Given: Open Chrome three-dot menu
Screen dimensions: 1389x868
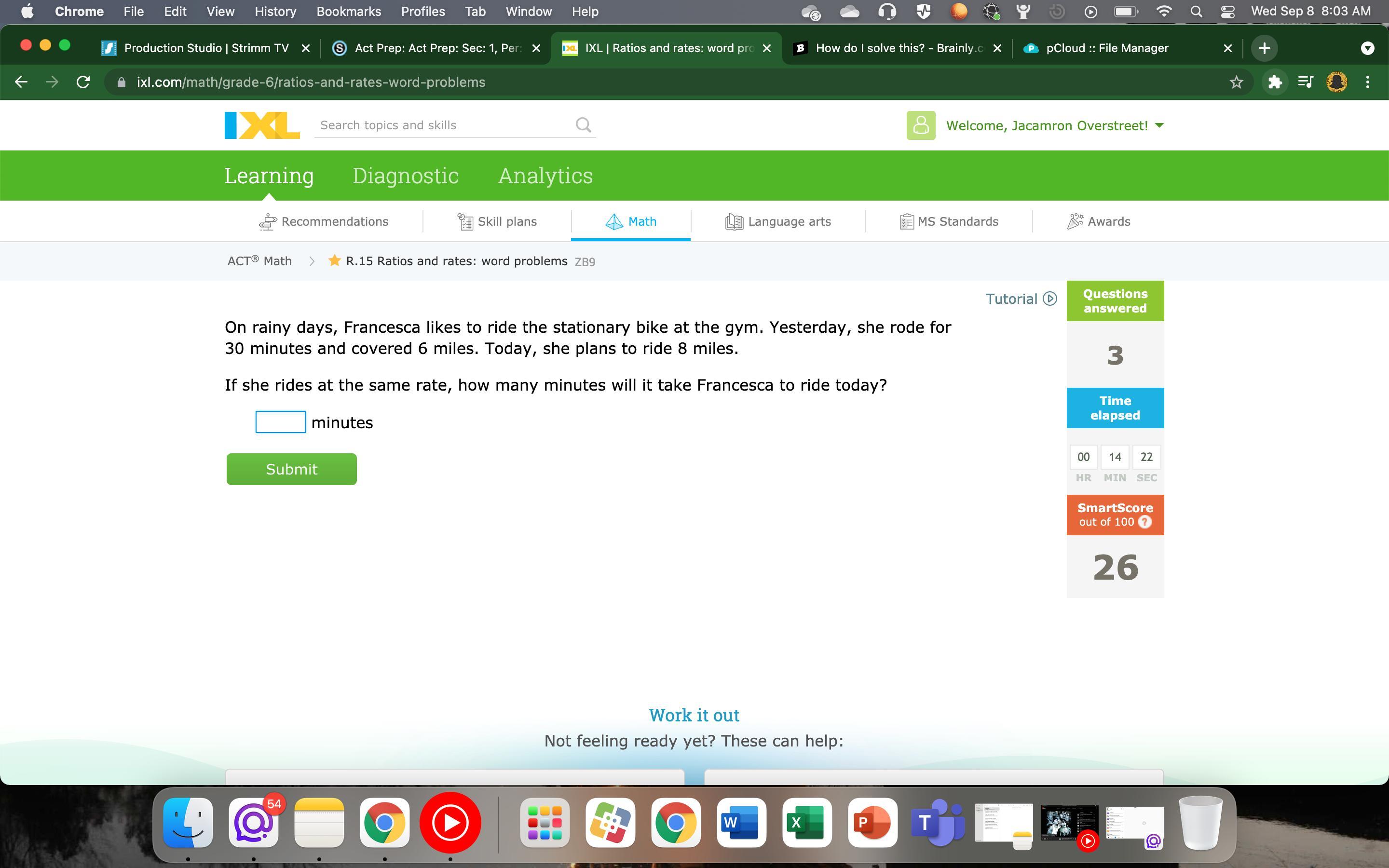Looking at the screenshot, I should tap(1368, 82).
